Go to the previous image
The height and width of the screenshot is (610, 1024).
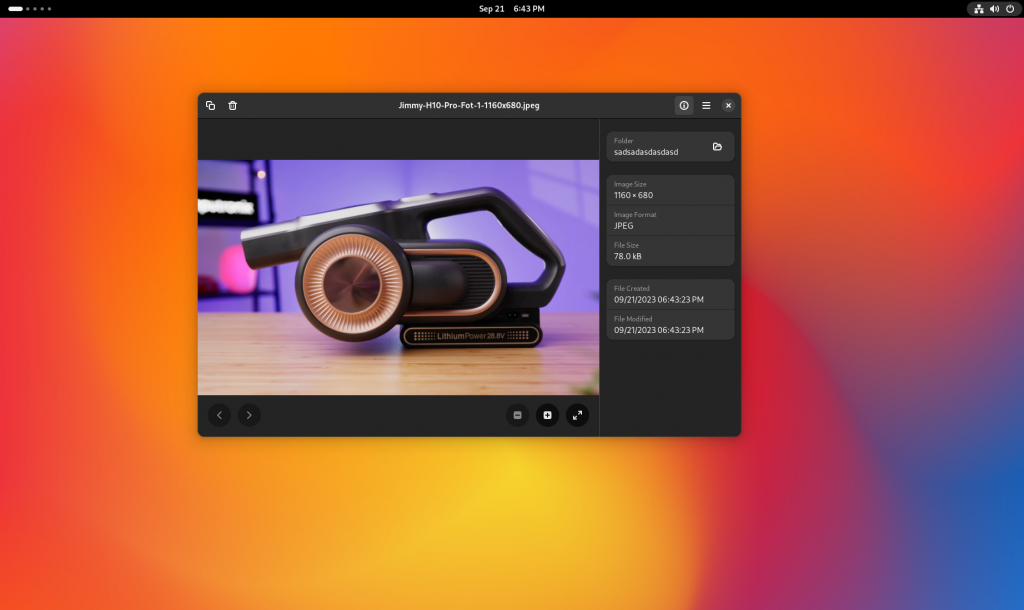click(x=219, y=414)
